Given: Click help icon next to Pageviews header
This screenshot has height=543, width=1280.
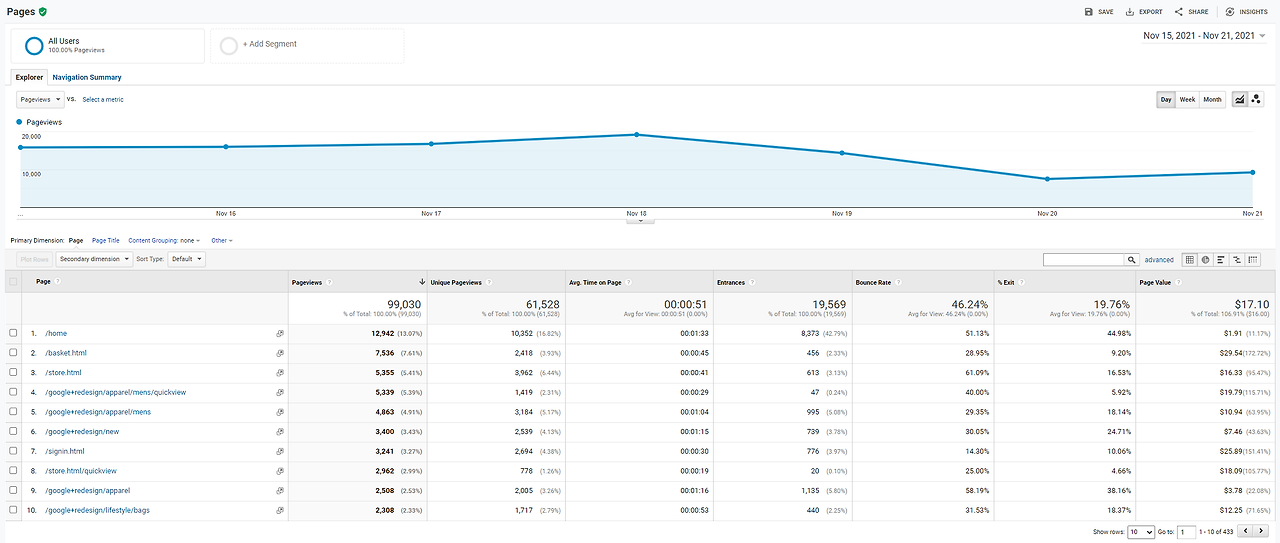Looking at the screenshot, I should pyautogui.click(x=330, y=282).
